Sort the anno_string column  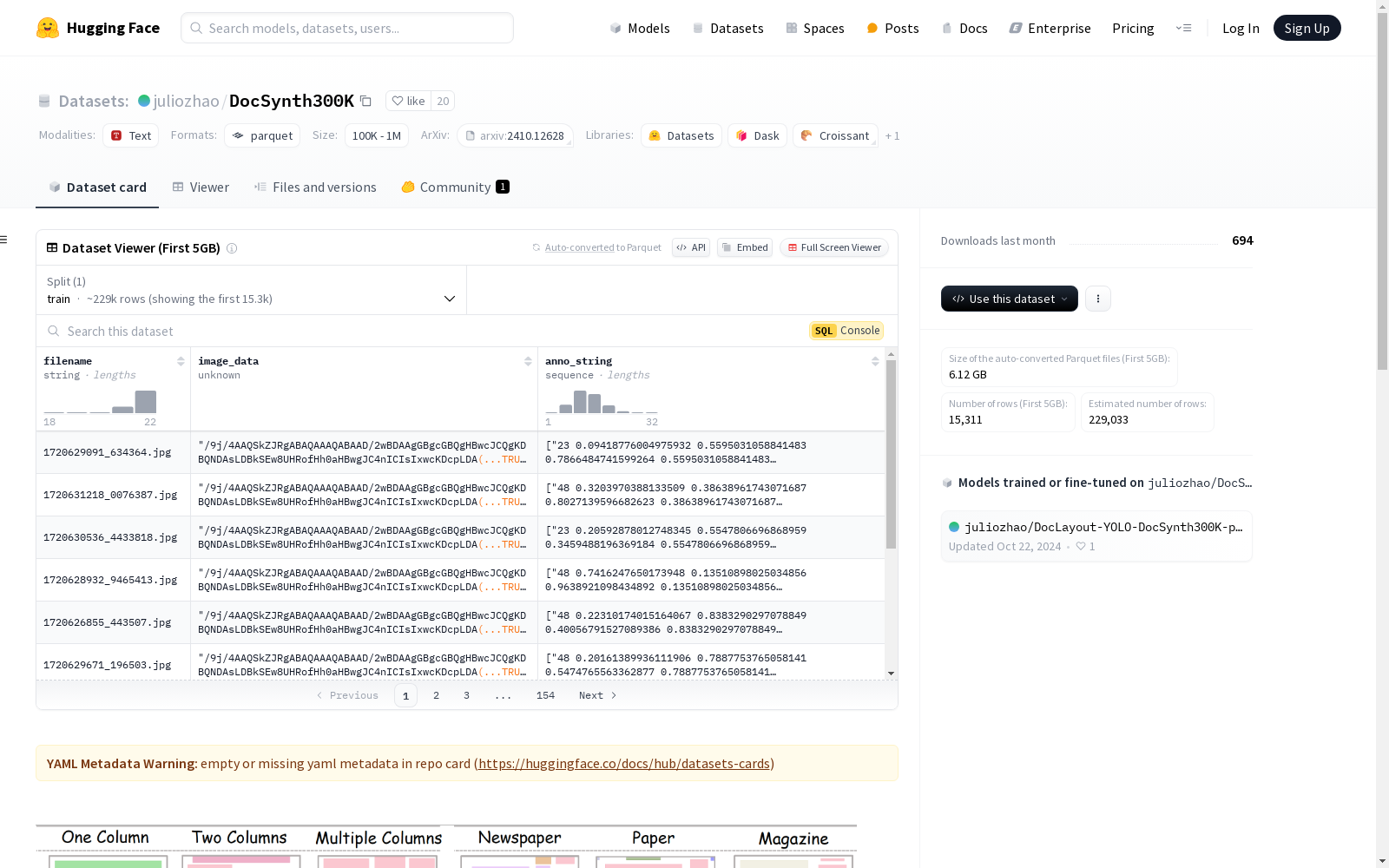point(875,361)
